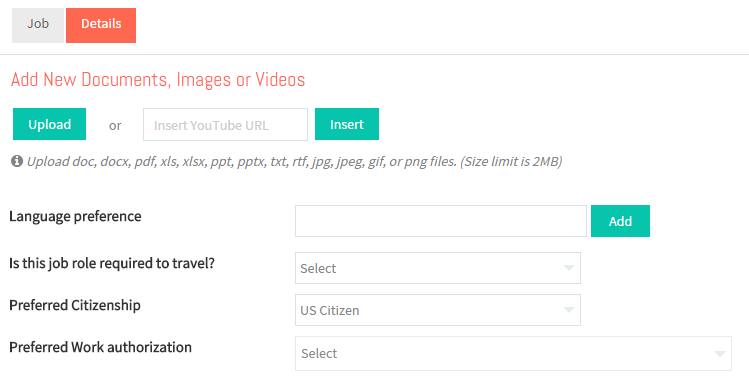
Task: Focus the Language preference text field
Action: click(x=441, y=221)
